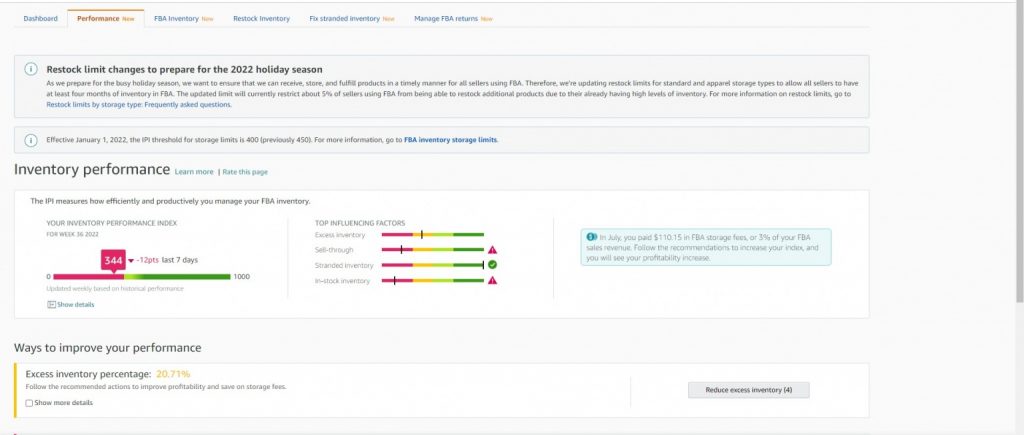Click the 20.71% excess inventory percentage
The image size is (1024, 435).
tap(173, 374)
